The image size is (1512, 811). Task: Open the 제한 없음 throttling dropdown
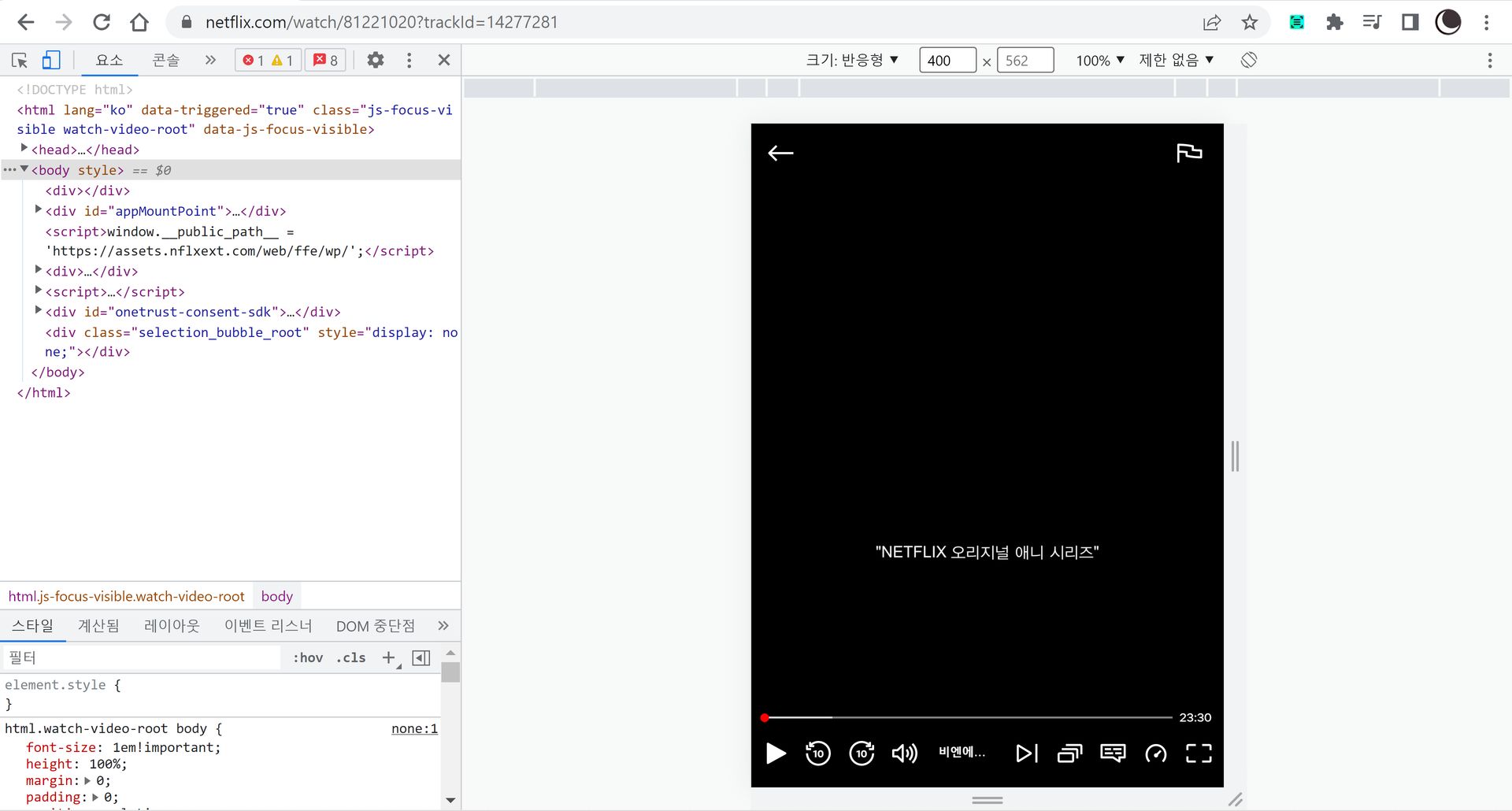[x=1177, y=60]
